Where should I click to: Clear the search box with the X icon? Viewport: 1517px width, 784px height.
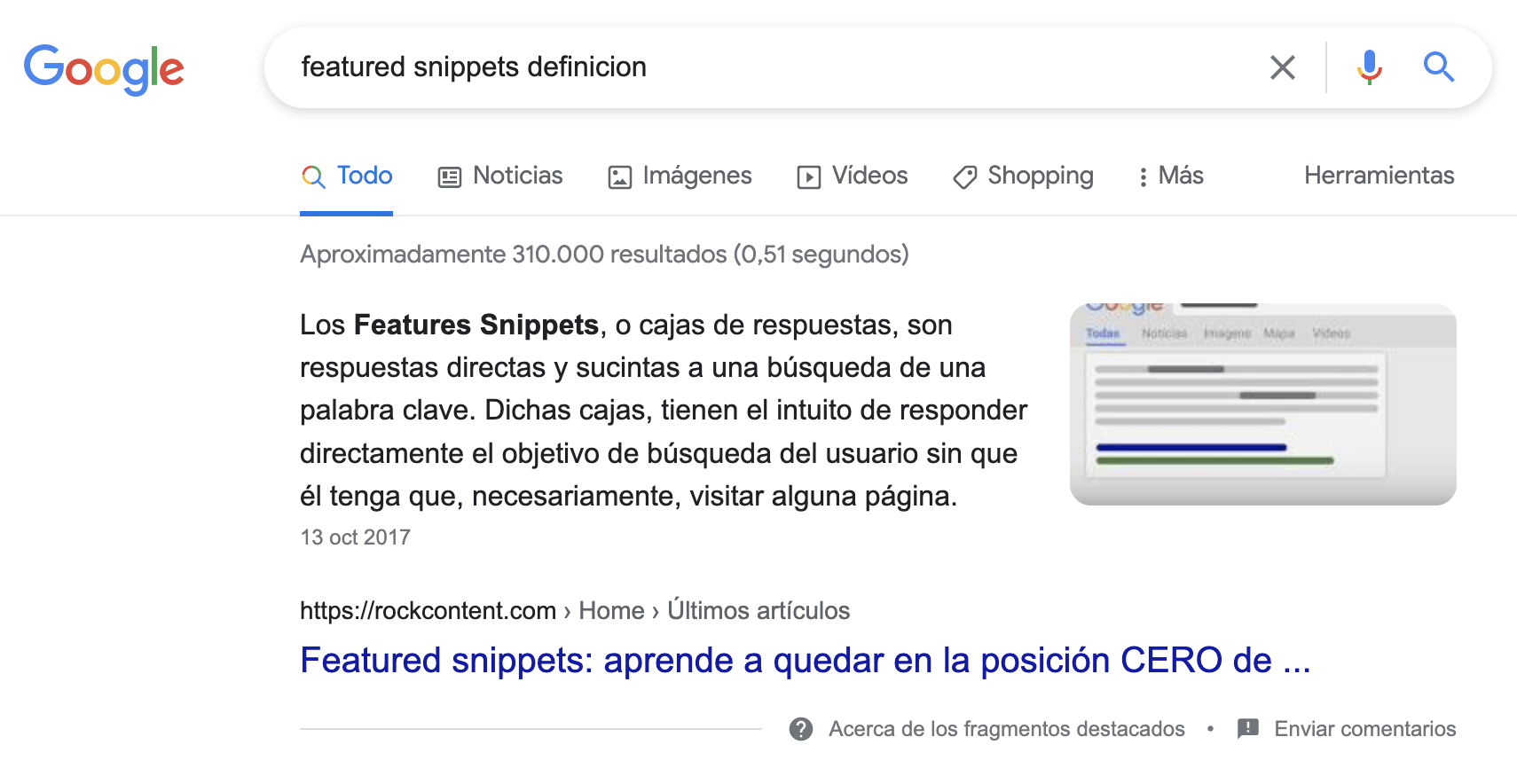(x=1282, y=67)
